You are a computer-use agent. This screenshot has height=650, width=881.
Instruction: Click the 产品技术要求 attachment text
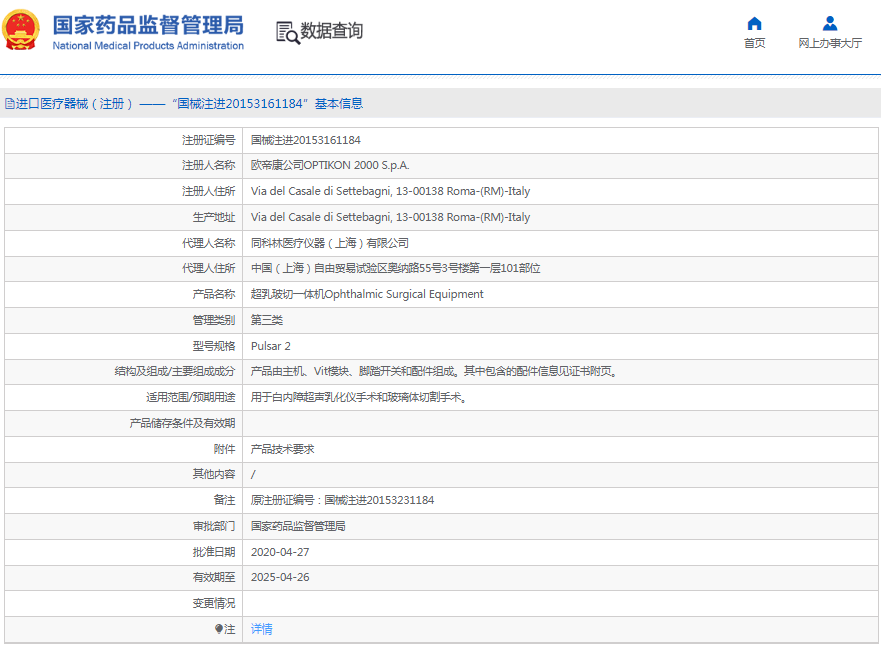tap(282, 449)
